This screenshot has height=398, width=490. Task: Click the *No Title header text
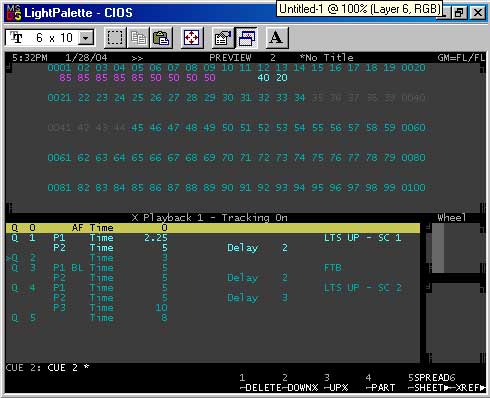pos(326,58)
